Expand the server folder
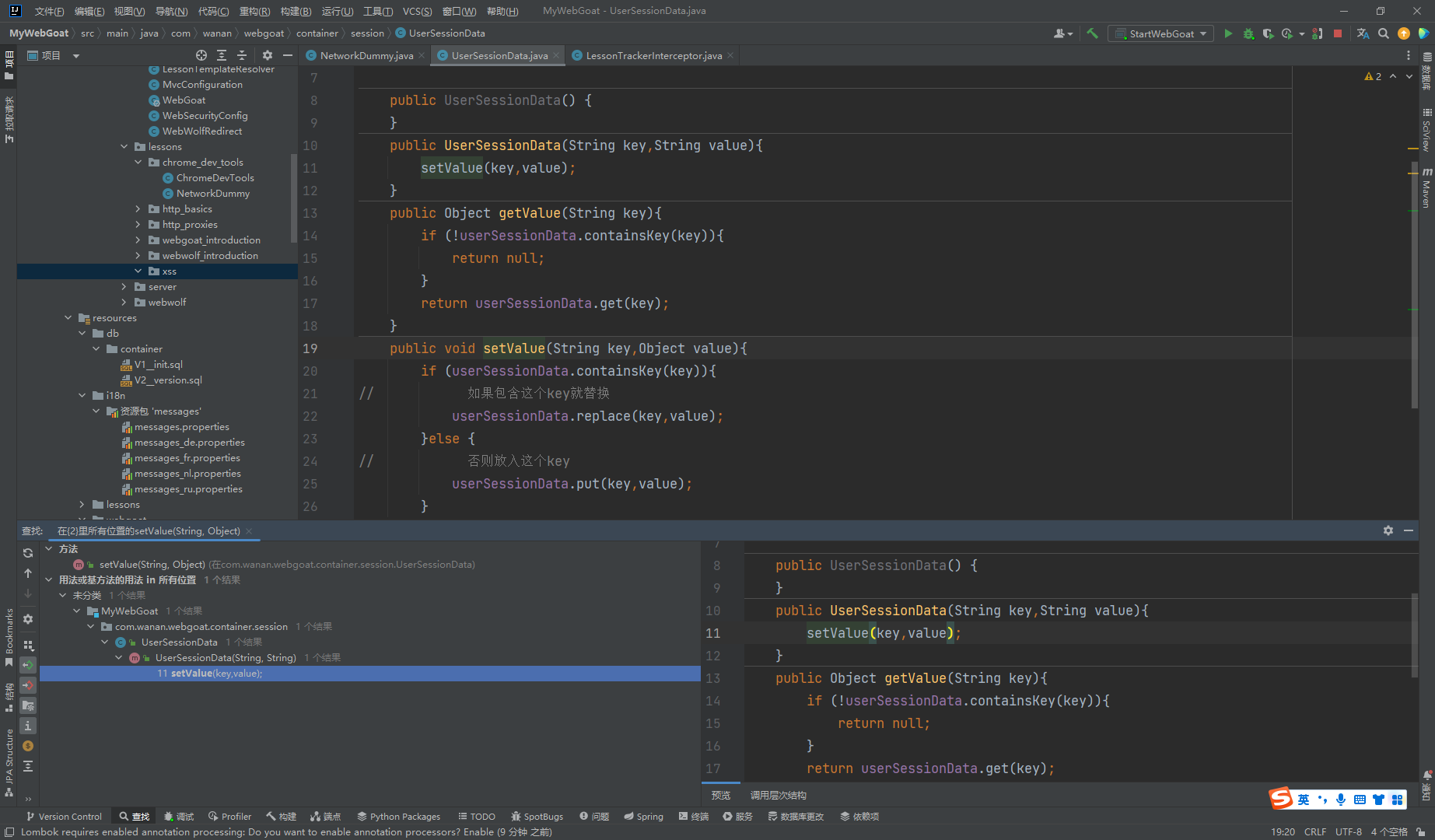Screen dimensions: 1435x840 (124, 286)
